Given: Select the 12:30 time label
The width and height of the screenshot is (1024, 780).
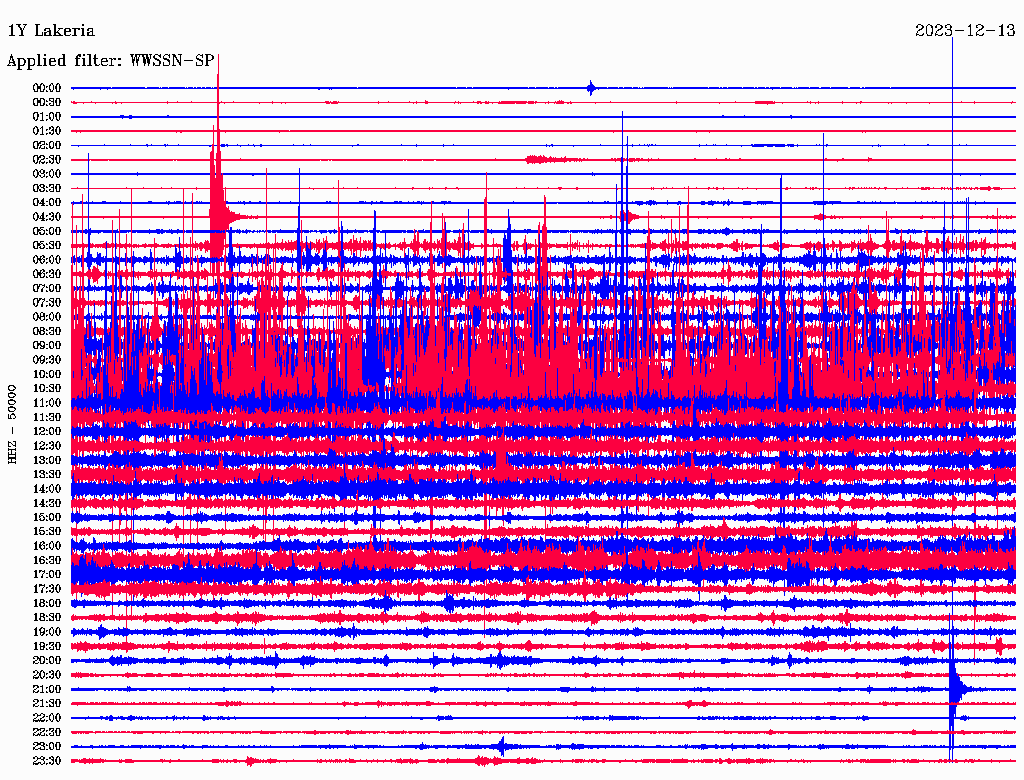Looking at the screenshot, I should tap(47, 446).
